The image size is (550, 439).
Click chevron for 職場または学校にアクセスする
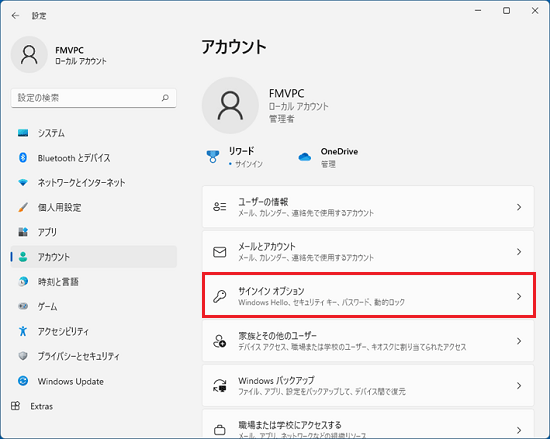tap(519, 430)
